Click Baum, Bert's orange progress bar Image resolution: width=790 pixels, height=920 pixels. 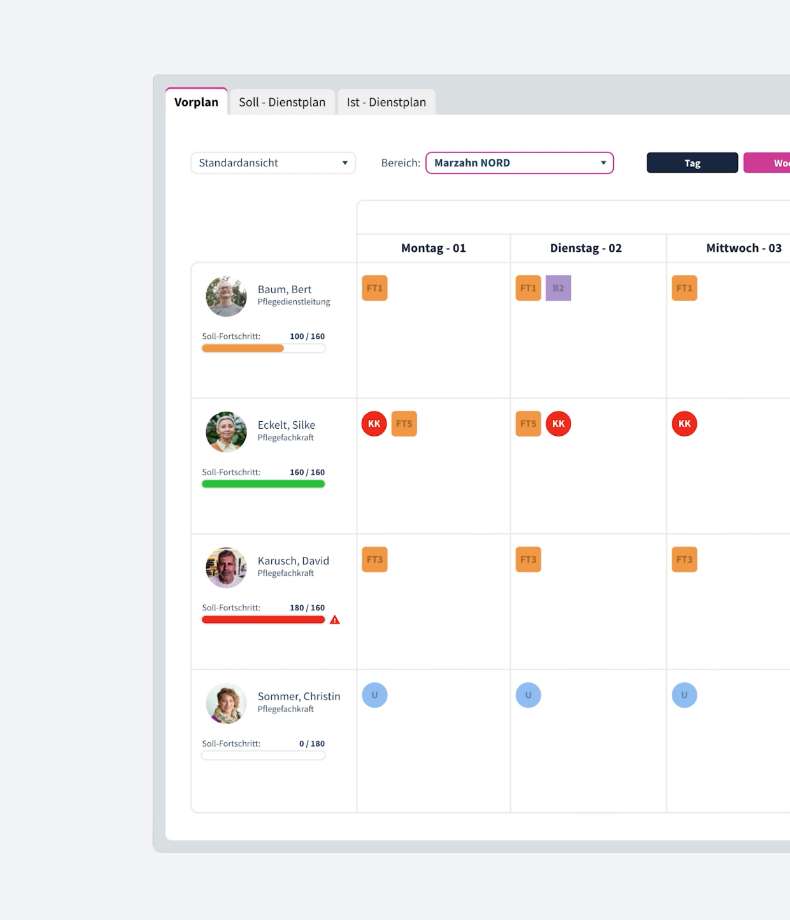pos(263,349)
